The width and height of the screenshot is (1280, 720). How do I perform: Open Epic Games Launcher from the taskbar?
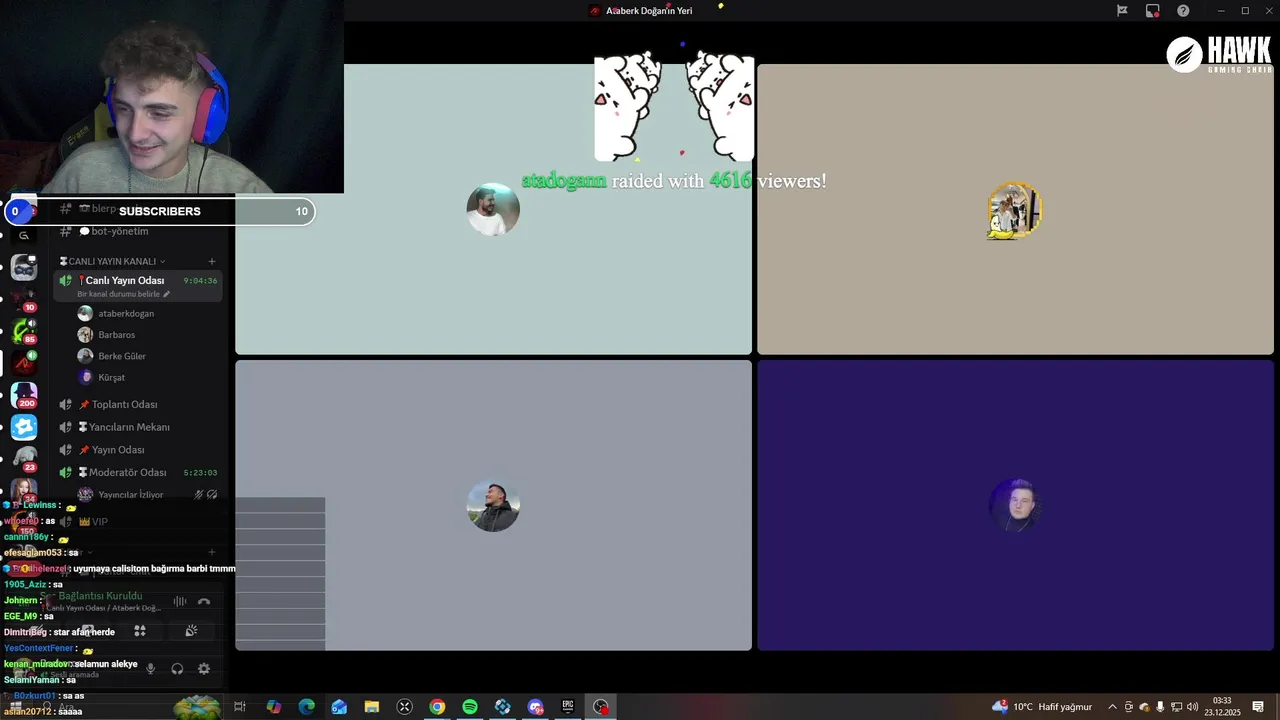pos(568,707)
